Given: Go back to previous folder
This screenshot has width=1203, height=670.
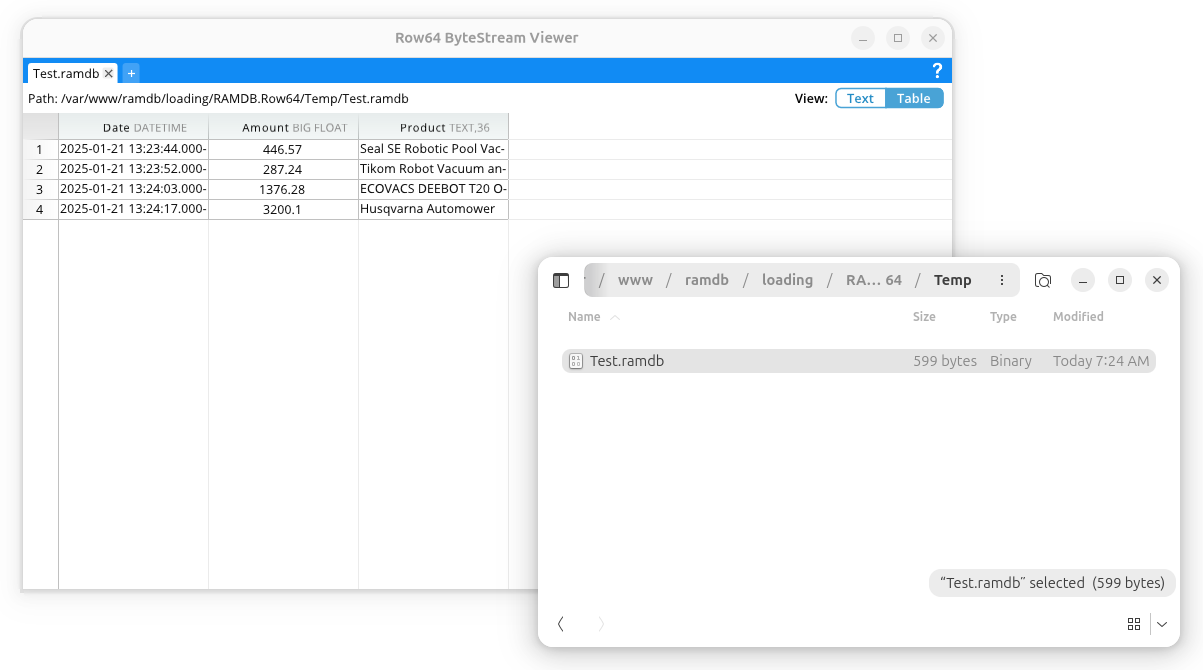Looking at the screenshot, I should (x=561, y=624).
